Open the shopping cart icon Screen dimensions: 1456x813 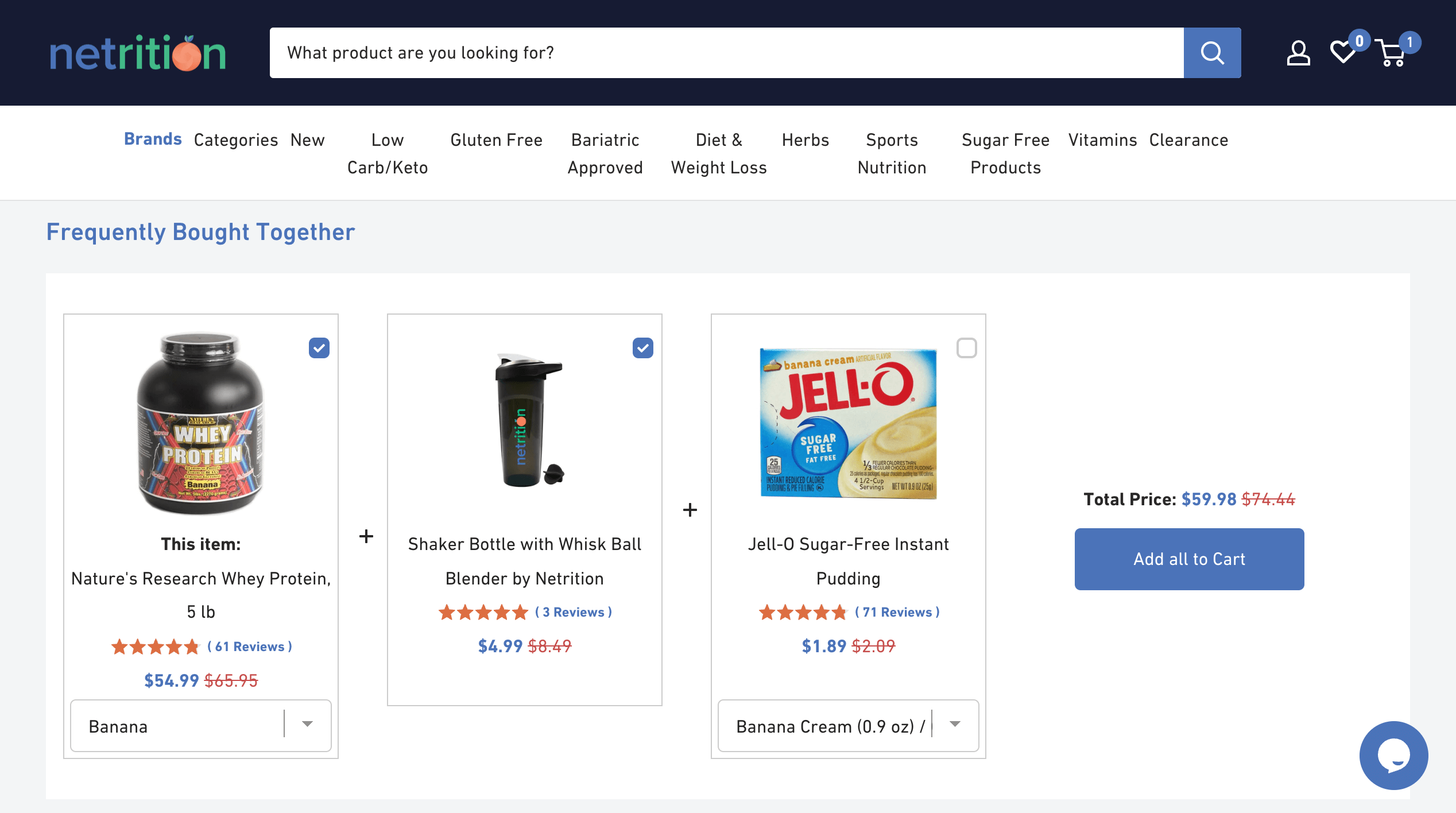coord(1391,53)
